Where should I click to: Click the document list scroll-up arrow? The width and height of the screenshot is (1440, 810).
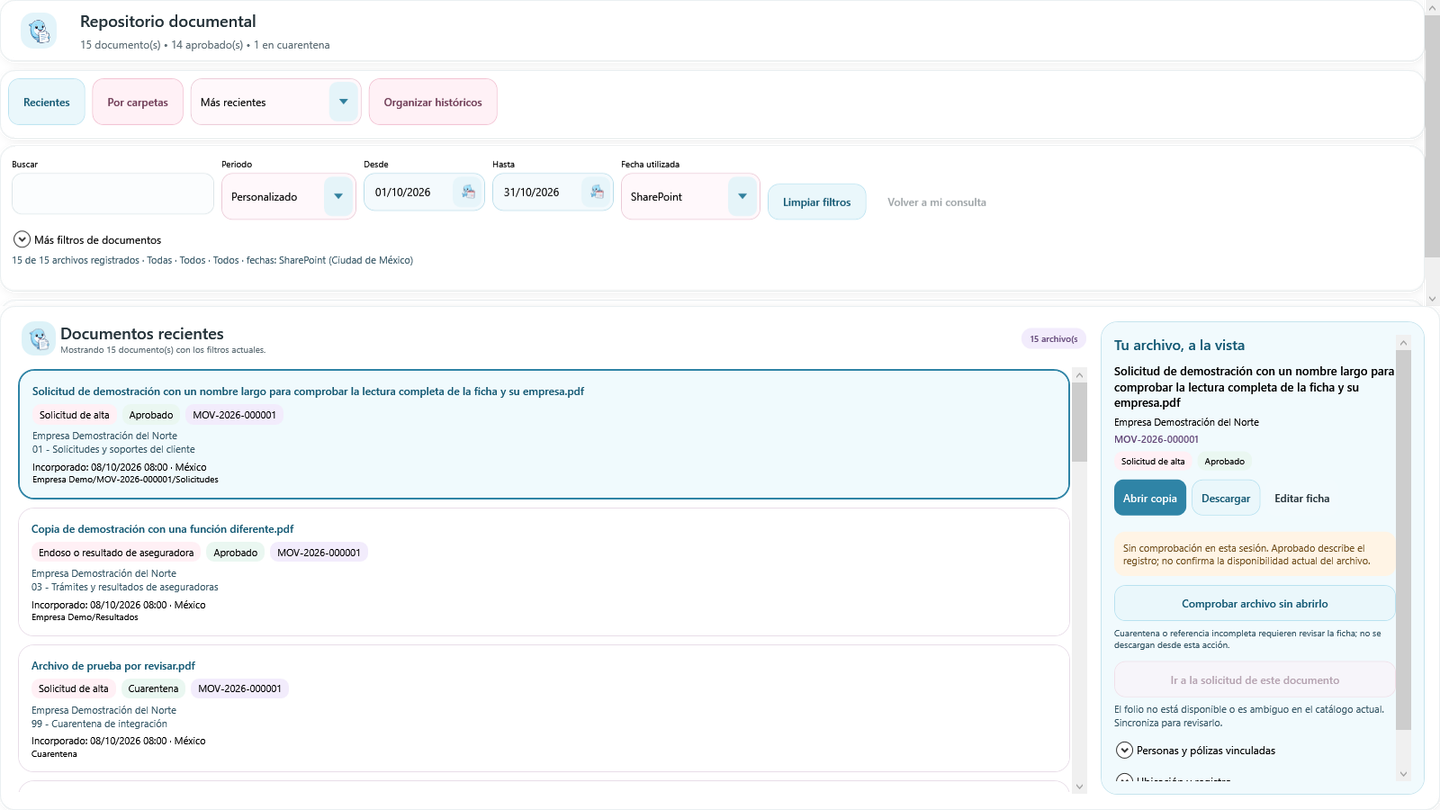pos(1079,375)
